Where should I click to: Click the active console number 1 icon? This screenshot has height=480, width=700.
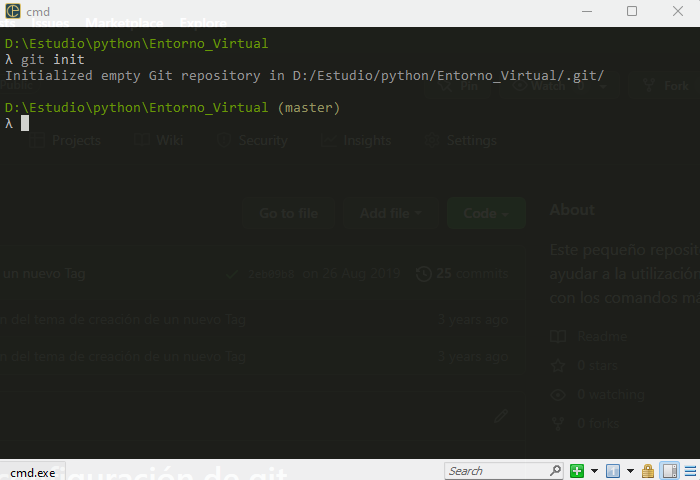point(612,471)
